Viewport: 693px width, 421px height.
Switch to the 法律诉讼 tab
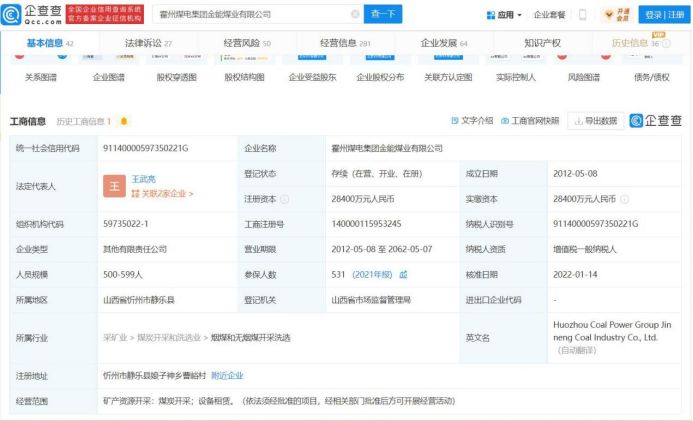(148, 43)
